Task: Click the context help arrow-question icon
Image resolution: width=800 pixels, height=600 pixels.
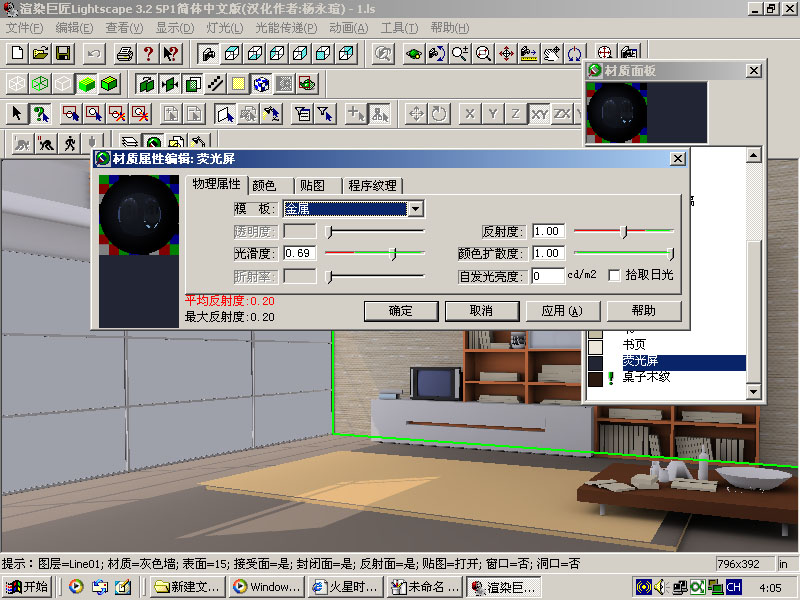Action: point(171,53)
